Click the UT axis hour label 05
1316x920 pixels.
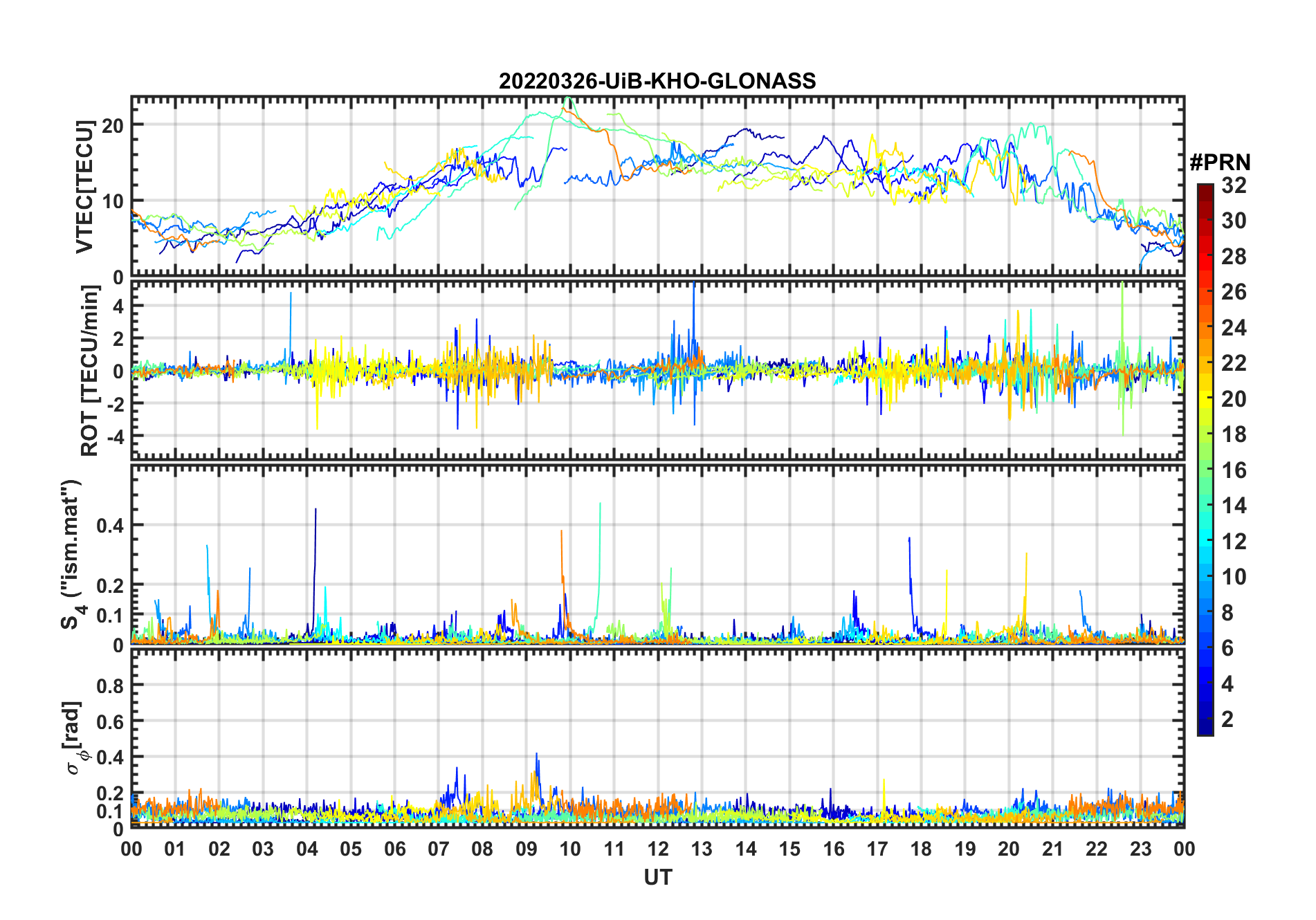pos(351,849)
